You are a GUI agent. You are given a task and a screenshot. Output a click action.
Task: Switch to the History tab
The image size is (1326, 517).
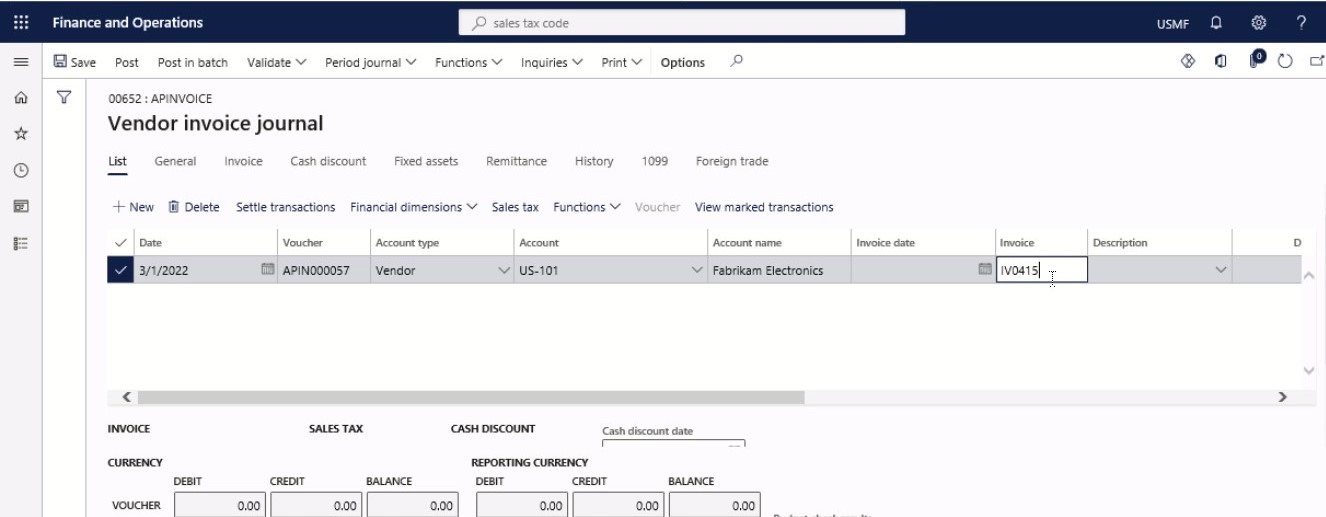(x=594, y=161)
